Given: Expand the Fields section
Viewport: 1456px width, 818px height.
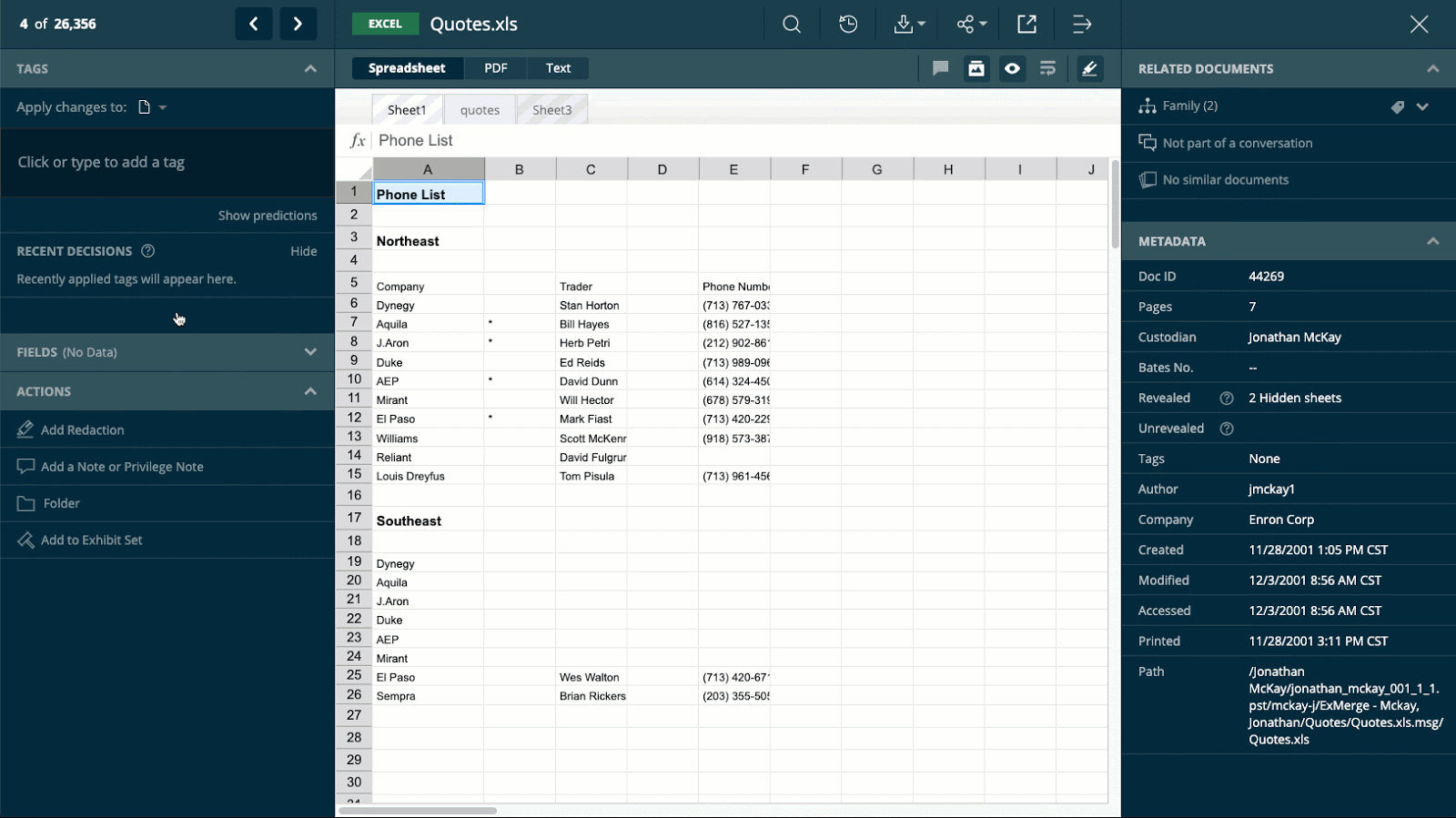Looking at the screenshot, I should [310, 352].
